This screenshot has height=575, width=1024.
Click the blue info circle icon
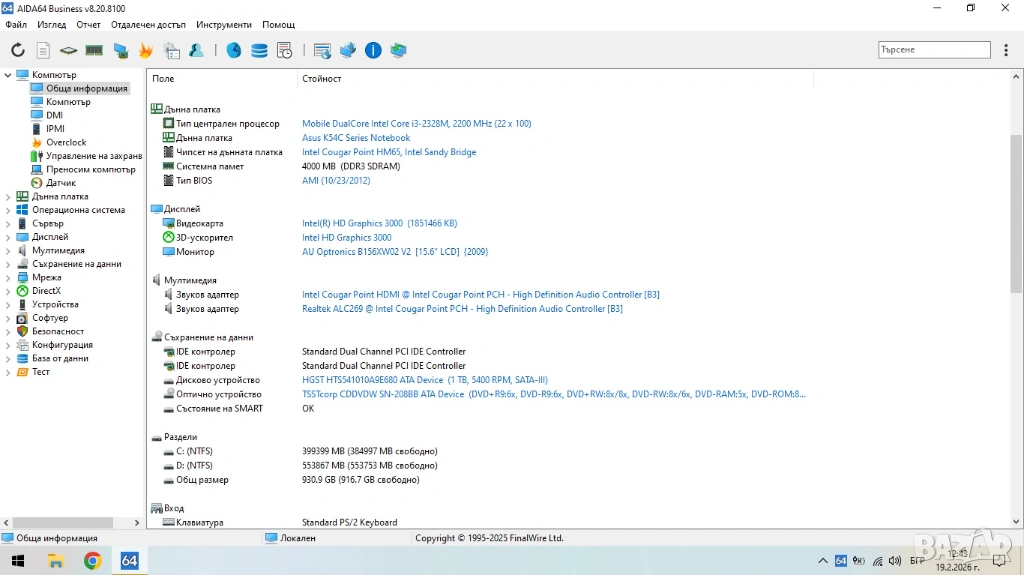point(373,50)
